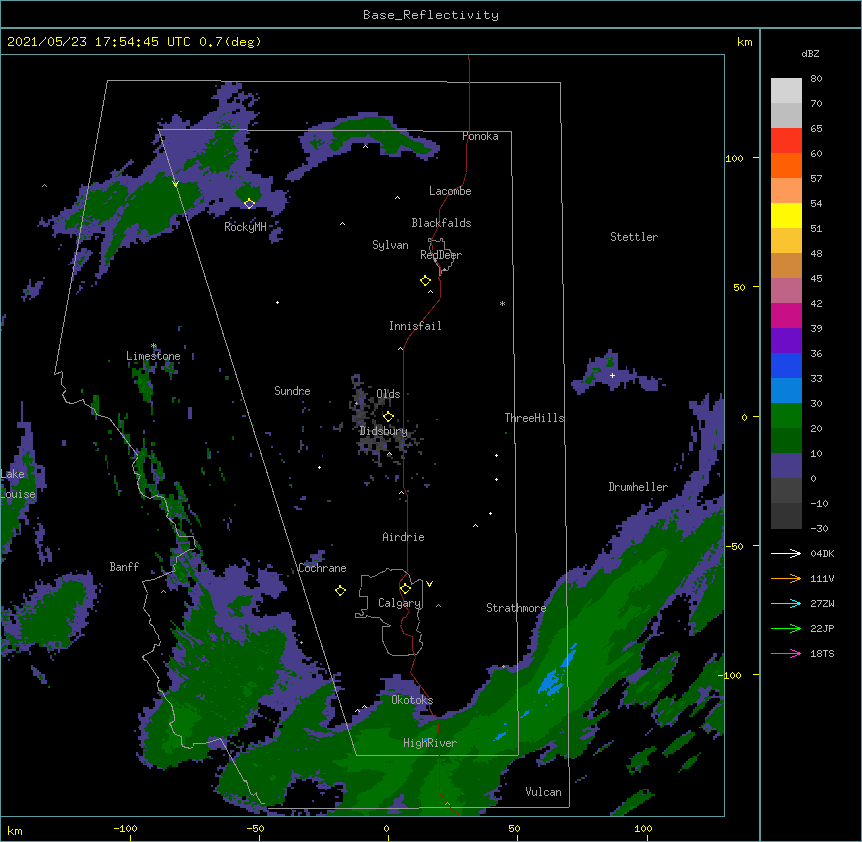
Task: Click the Stettler town label
Action: pyautogui.click(x=634, y=237)
